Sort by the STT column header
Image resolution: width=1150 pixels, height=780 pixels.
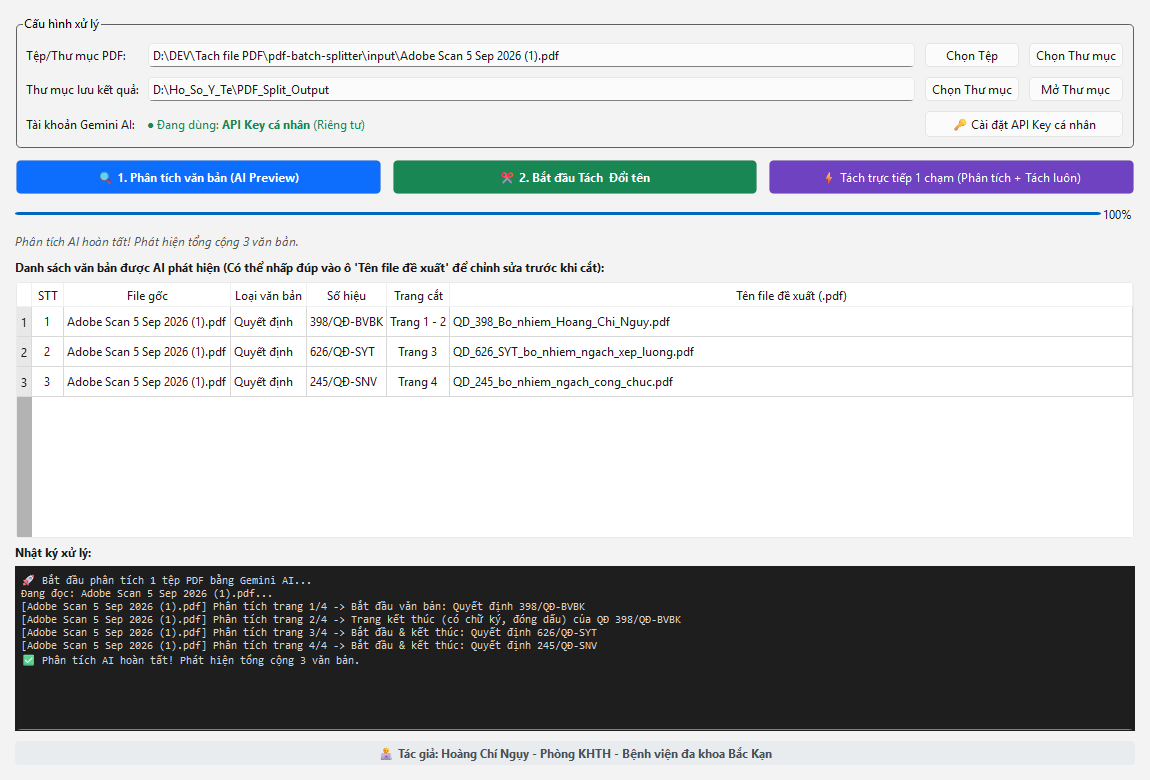coord(48,295)
